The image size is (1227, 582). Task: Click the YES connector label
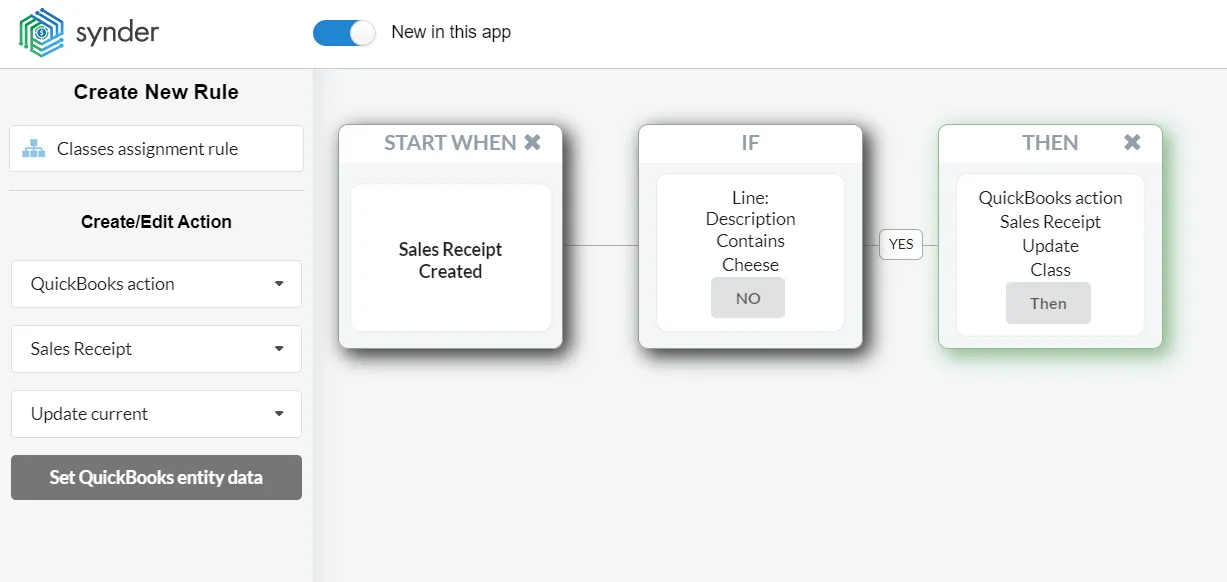click(901, 244)
